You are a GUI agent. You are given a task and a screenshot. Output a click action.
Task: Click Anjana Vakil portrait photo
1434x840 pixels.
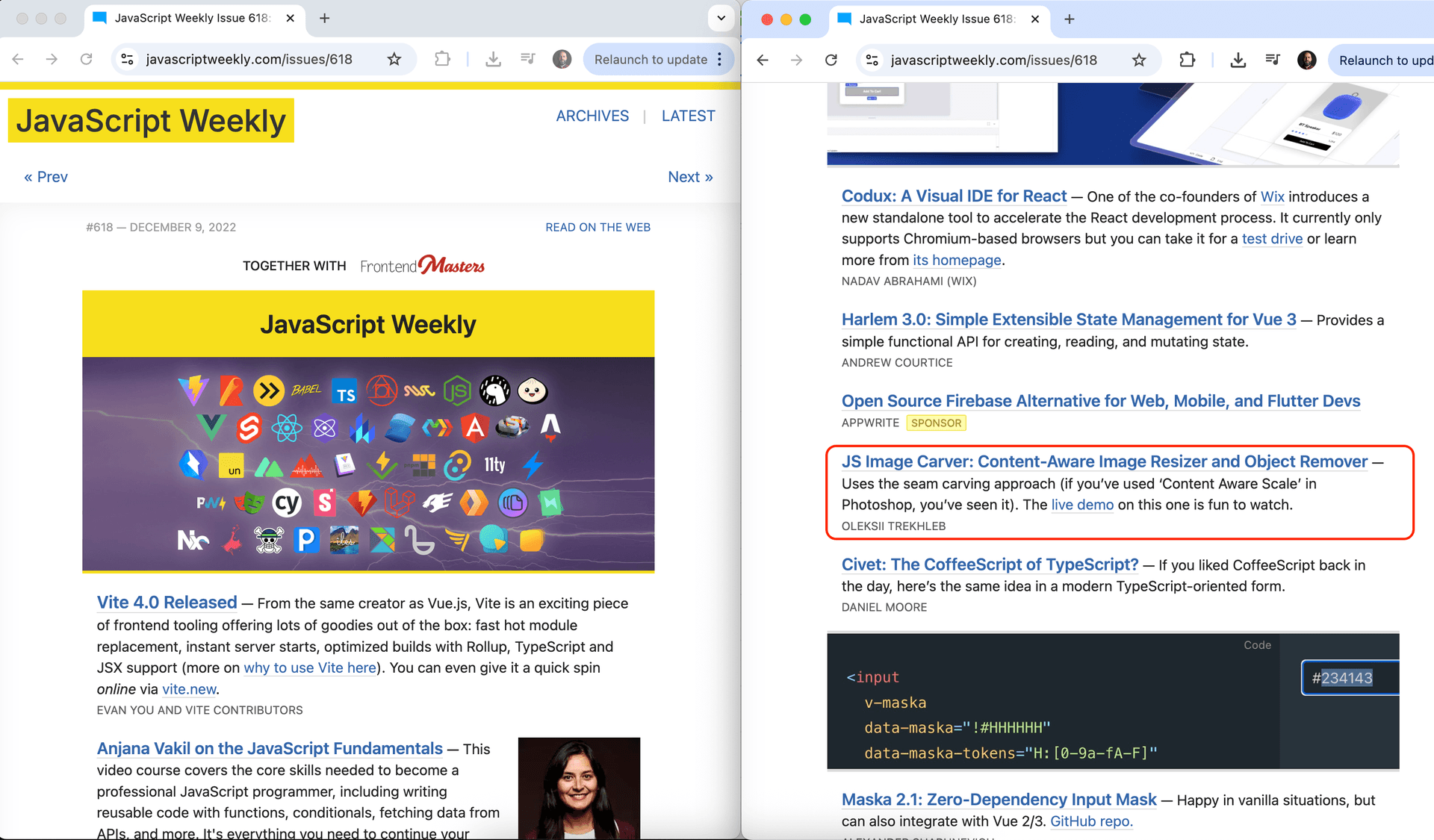coord(579,788)
